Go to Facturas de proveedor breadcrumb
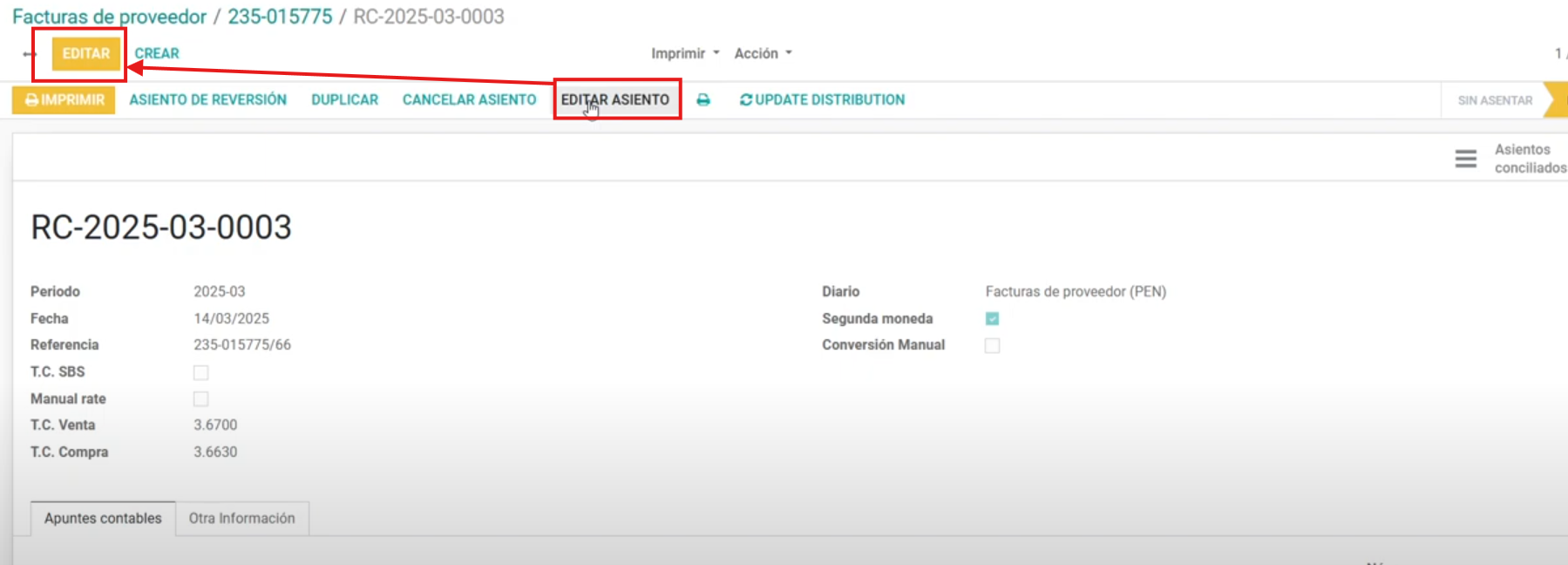Screen dimensions: 1568x565 pos(109,17)
